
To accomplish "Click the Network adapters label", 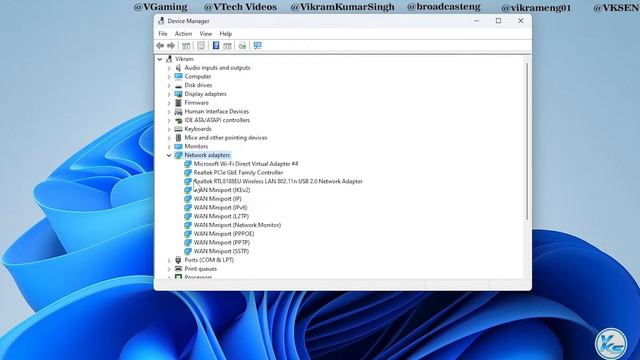I will [207, 155].
